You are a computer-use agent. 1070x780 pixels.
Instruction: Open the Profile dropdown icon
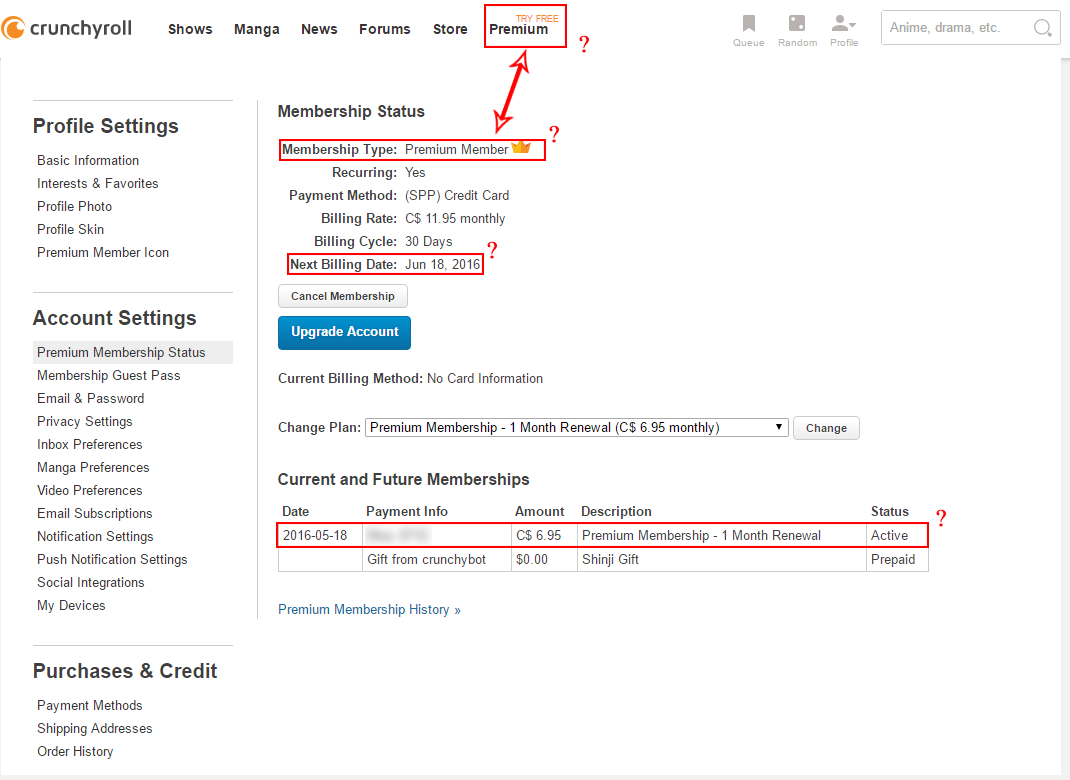tap(843, 24)
